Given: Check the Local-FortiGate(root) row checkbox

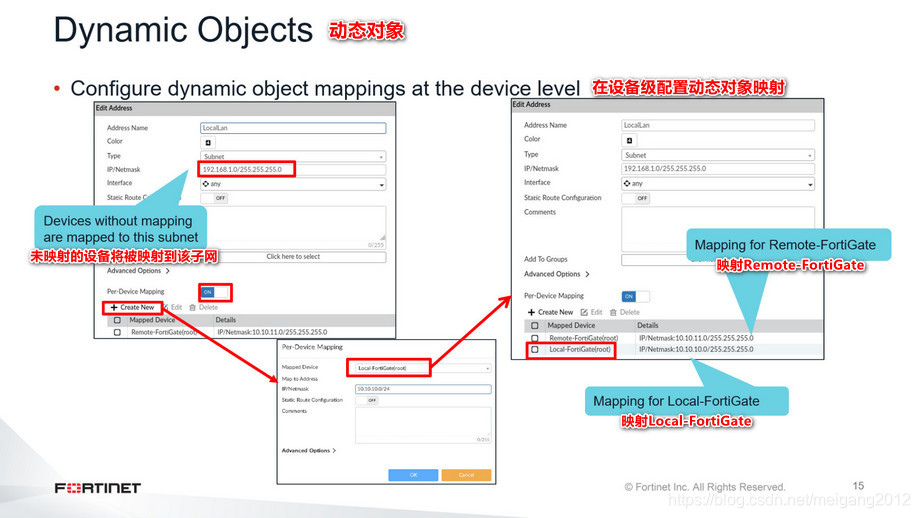Looking at the screenshot, I should coord(535,350).
